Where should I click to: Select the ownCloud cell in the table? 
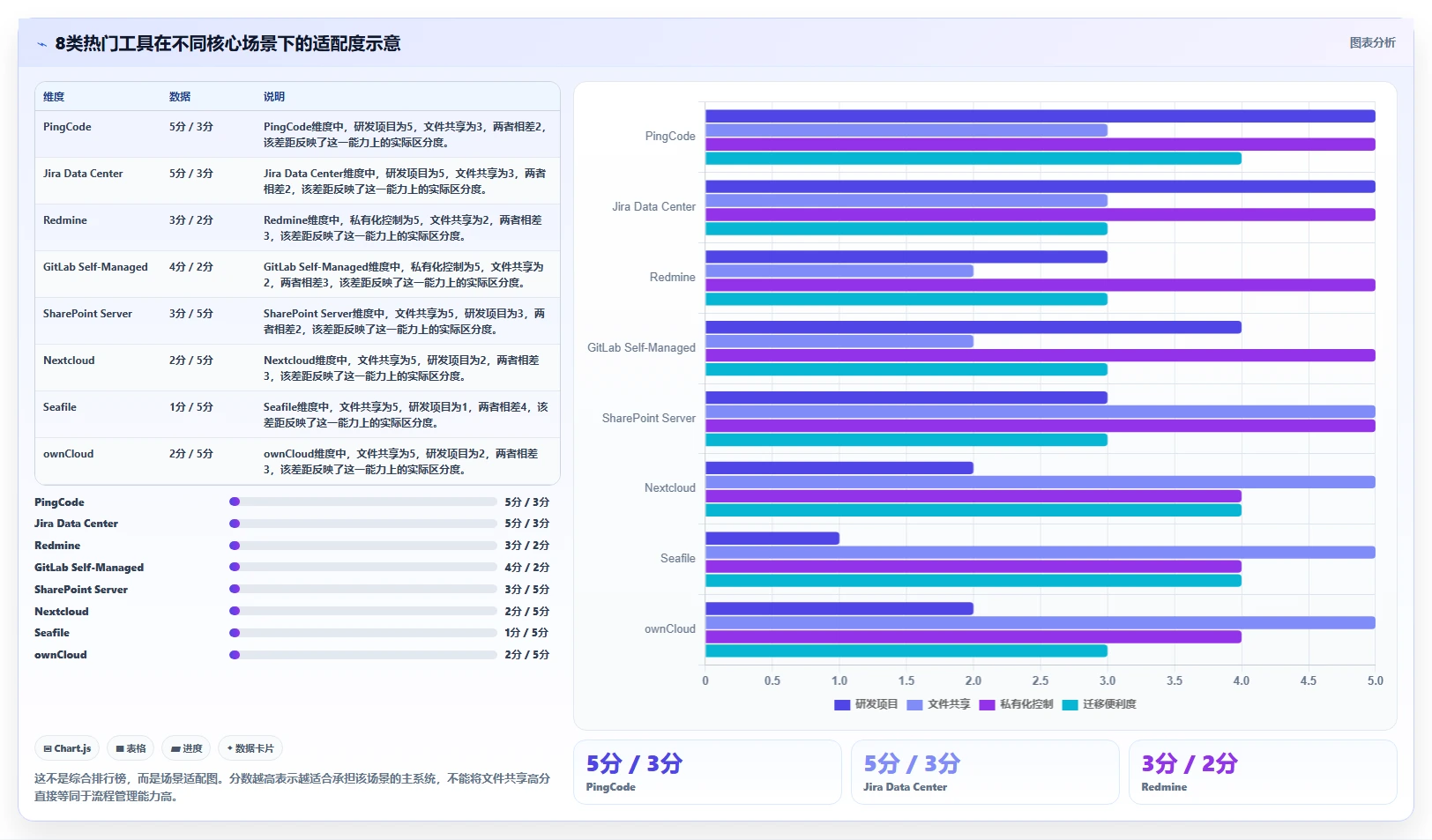pyautogui.click(x=68, y=454)
